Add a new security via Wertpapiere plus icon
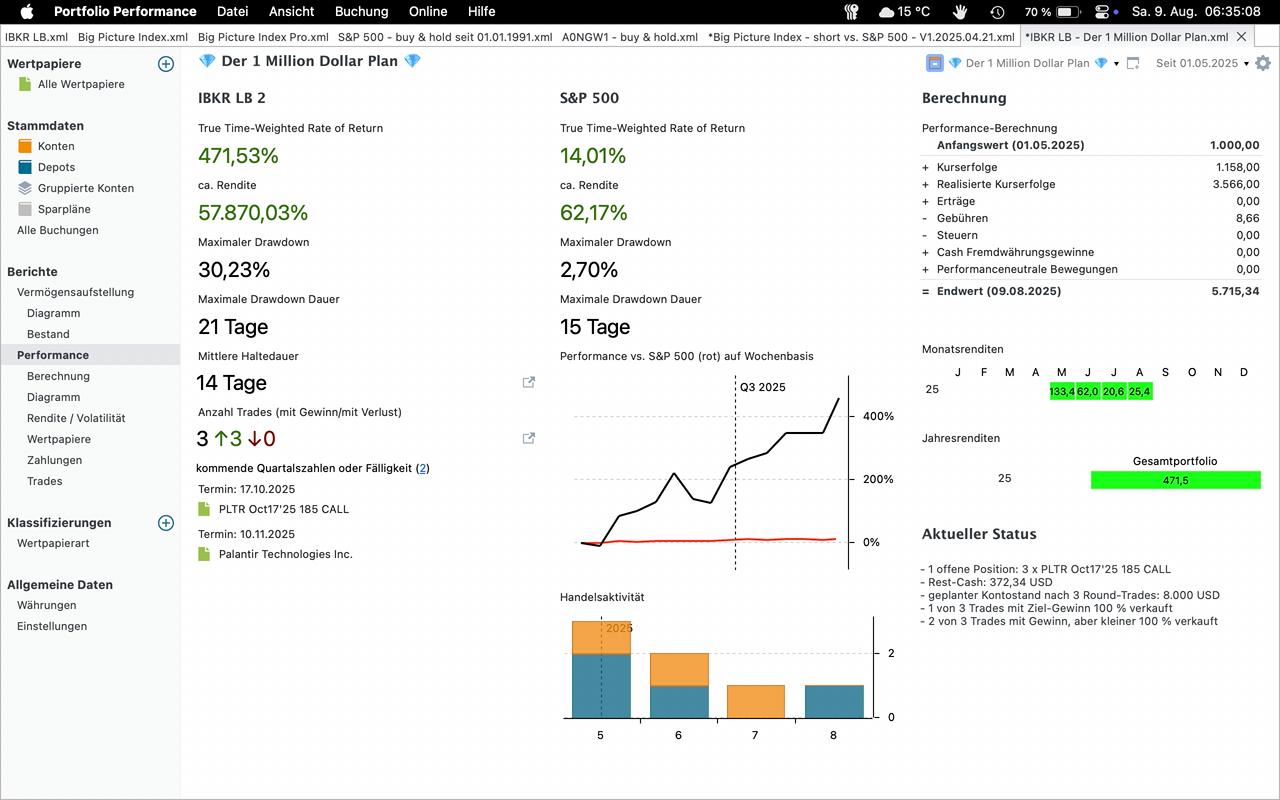The width and height of the screenshot is (1280, 800). click(166, 64)
